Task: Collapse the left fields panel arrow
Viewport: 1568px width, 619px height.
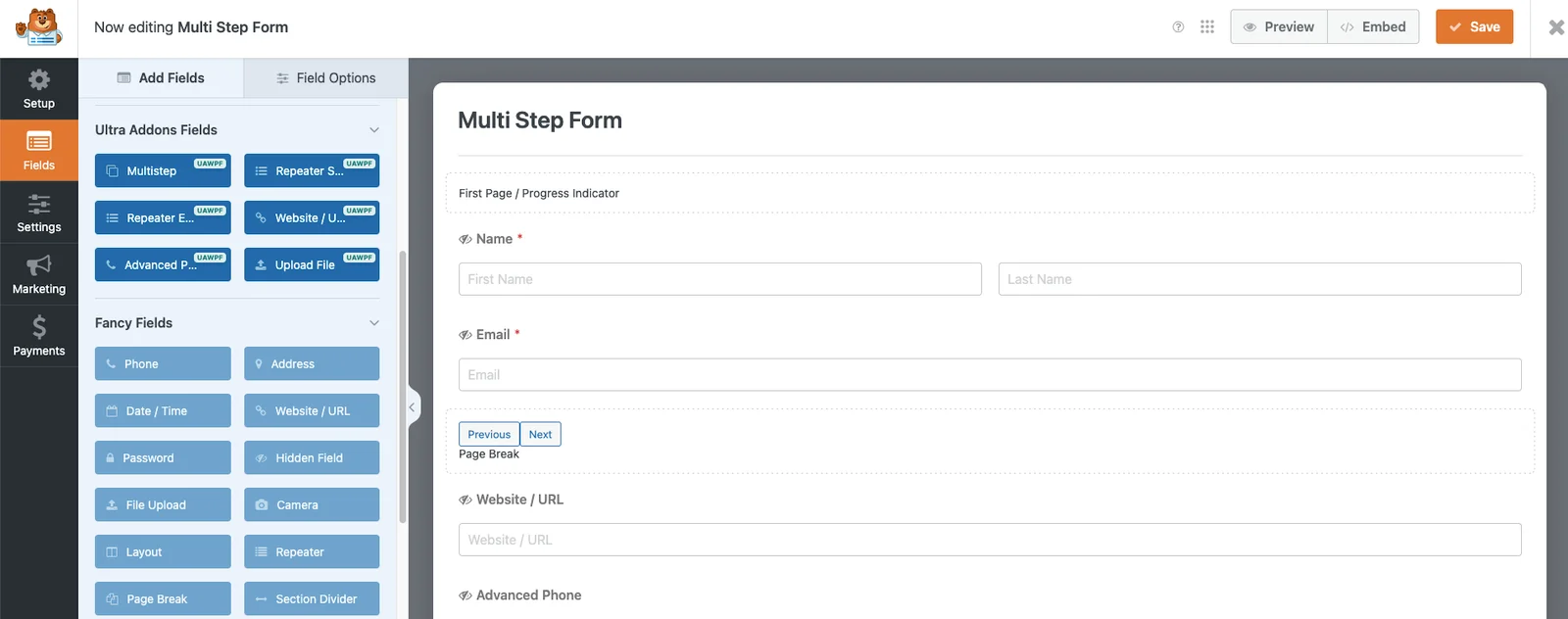Action: (x=412, y=406)
